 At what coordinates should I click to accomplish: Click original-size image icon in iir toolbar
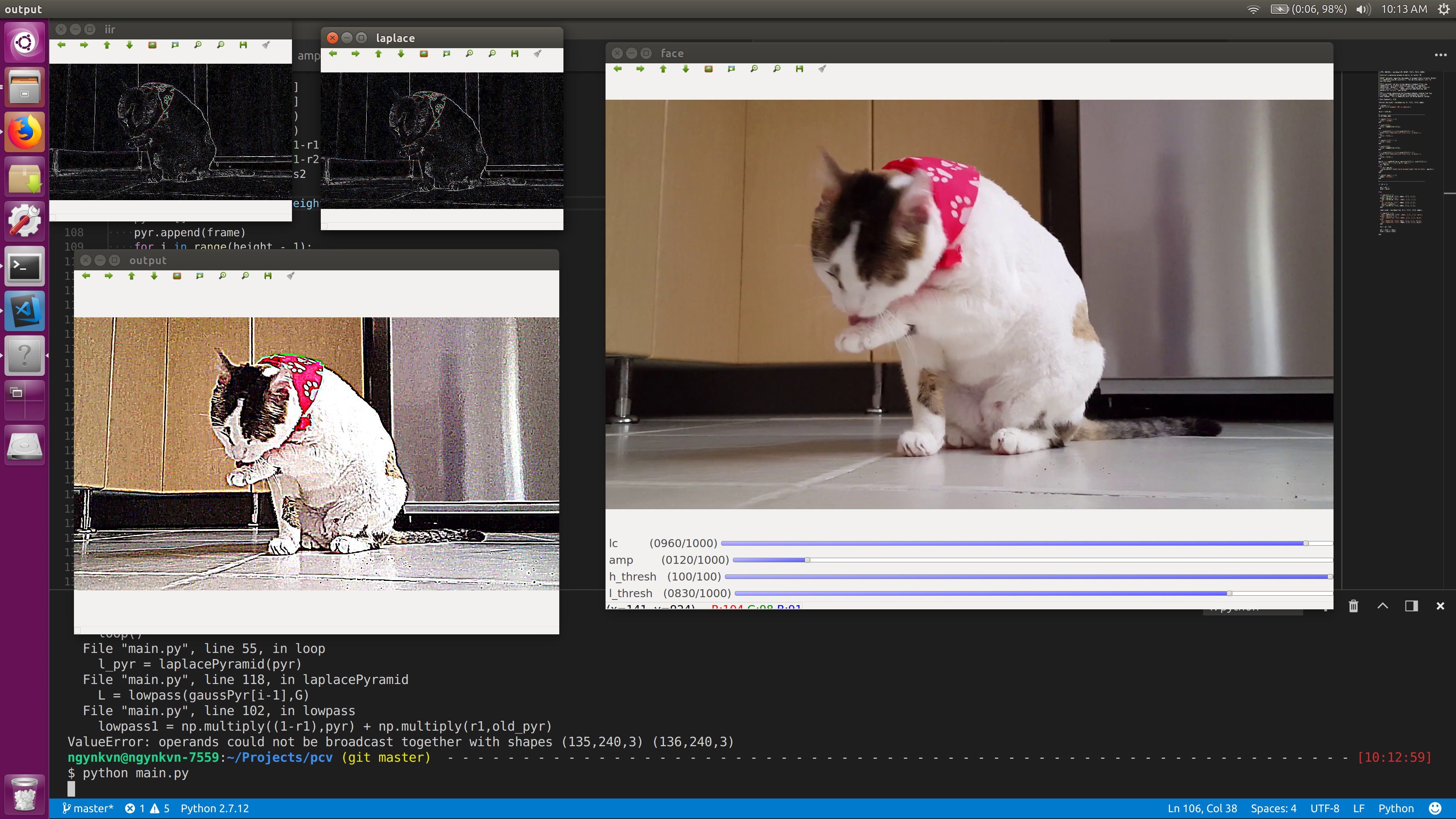pos(152,45)
